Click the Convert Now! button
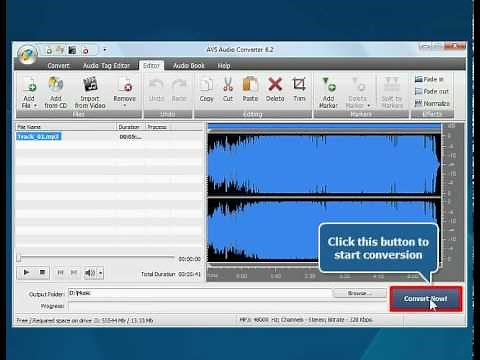The height and width of the screenshot is (360, 480). pyautogui.click(x=426, y=299)
